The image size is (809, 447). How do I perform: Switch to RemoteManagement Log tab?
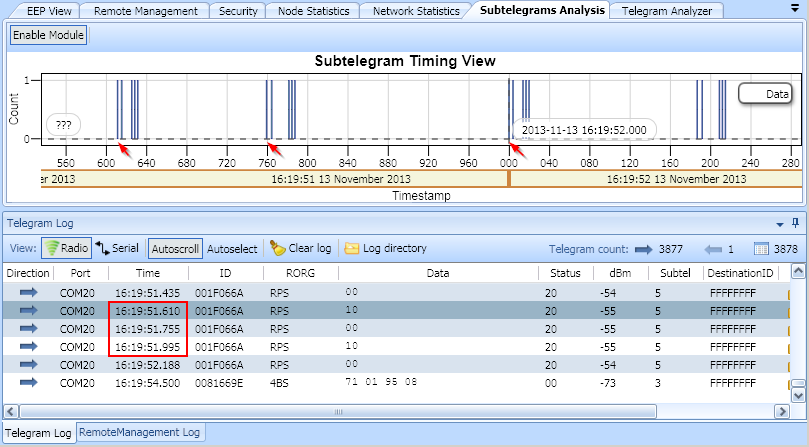click(140, 433)
